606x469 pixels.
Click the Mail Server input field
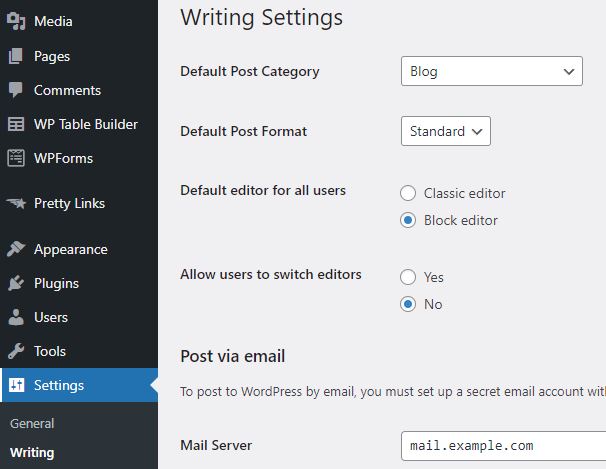click(500, 445)
